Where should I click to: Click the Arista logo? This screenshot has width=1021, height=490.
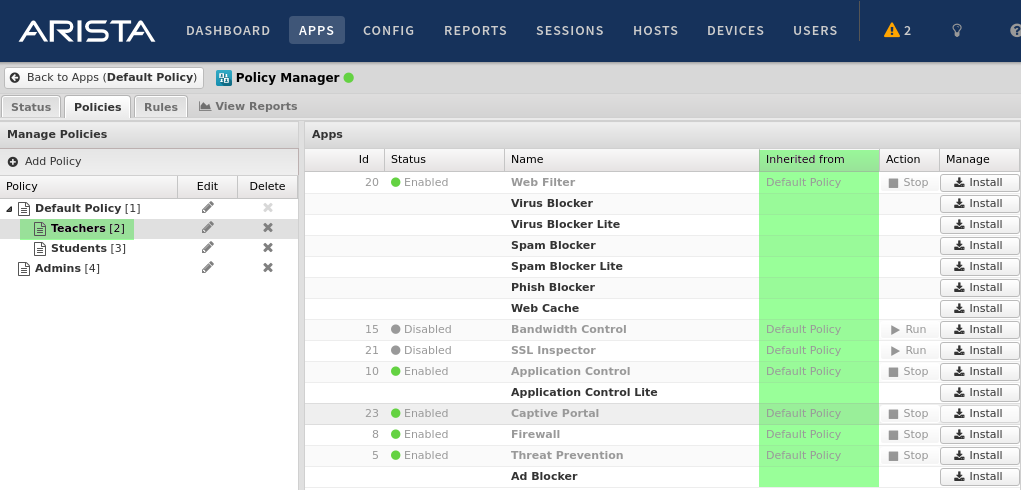point(87,31)
